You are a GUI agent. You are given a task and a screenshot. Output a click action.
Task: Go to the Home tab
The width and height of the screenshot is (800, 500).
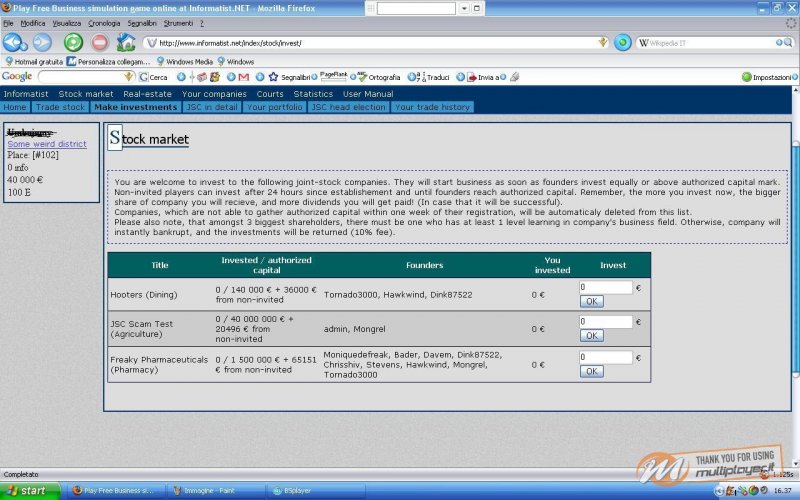tap(15, 107)
